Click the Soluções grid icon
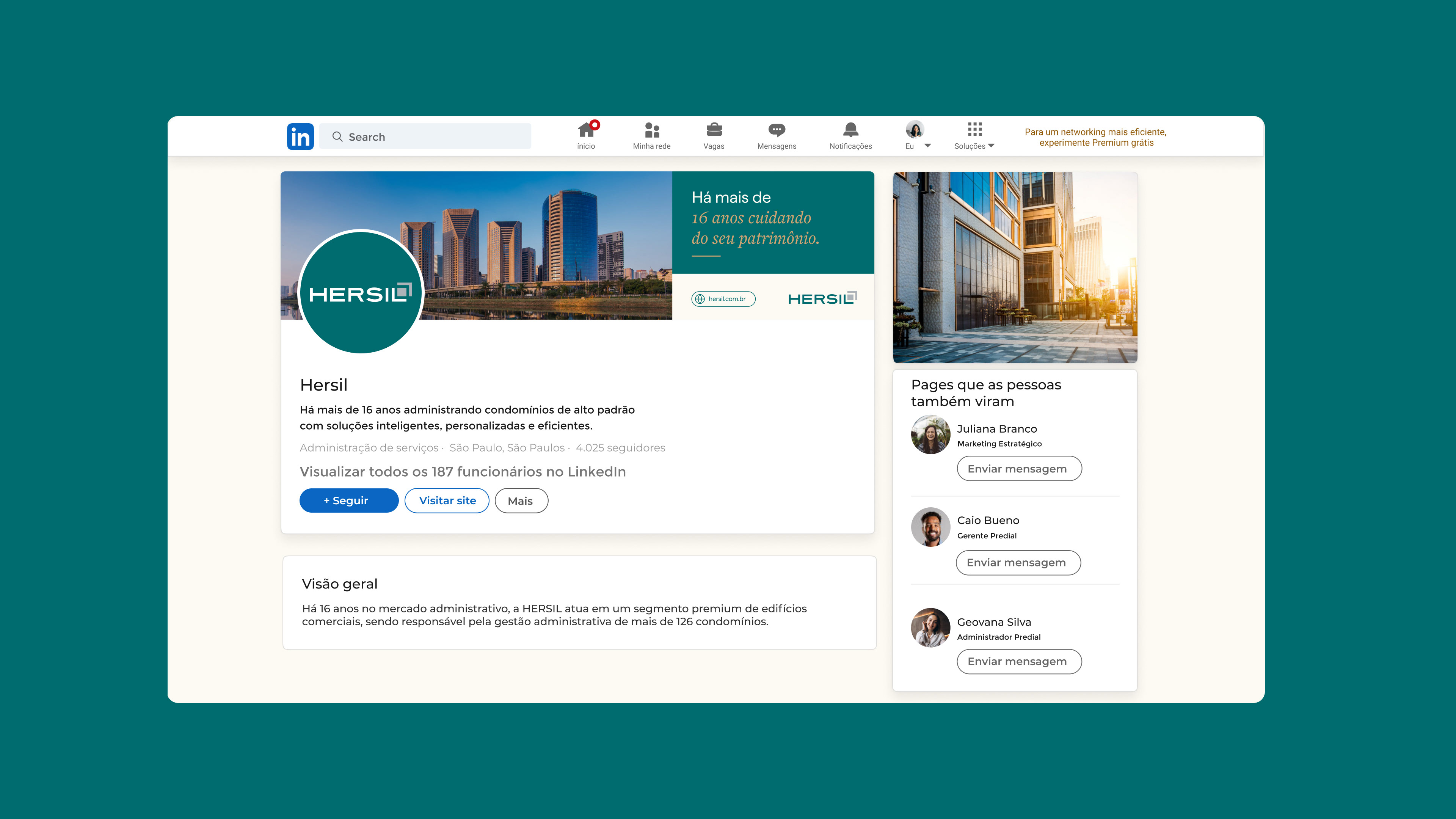This screenshot has height=819, width=1456. (x=975, y=129)
